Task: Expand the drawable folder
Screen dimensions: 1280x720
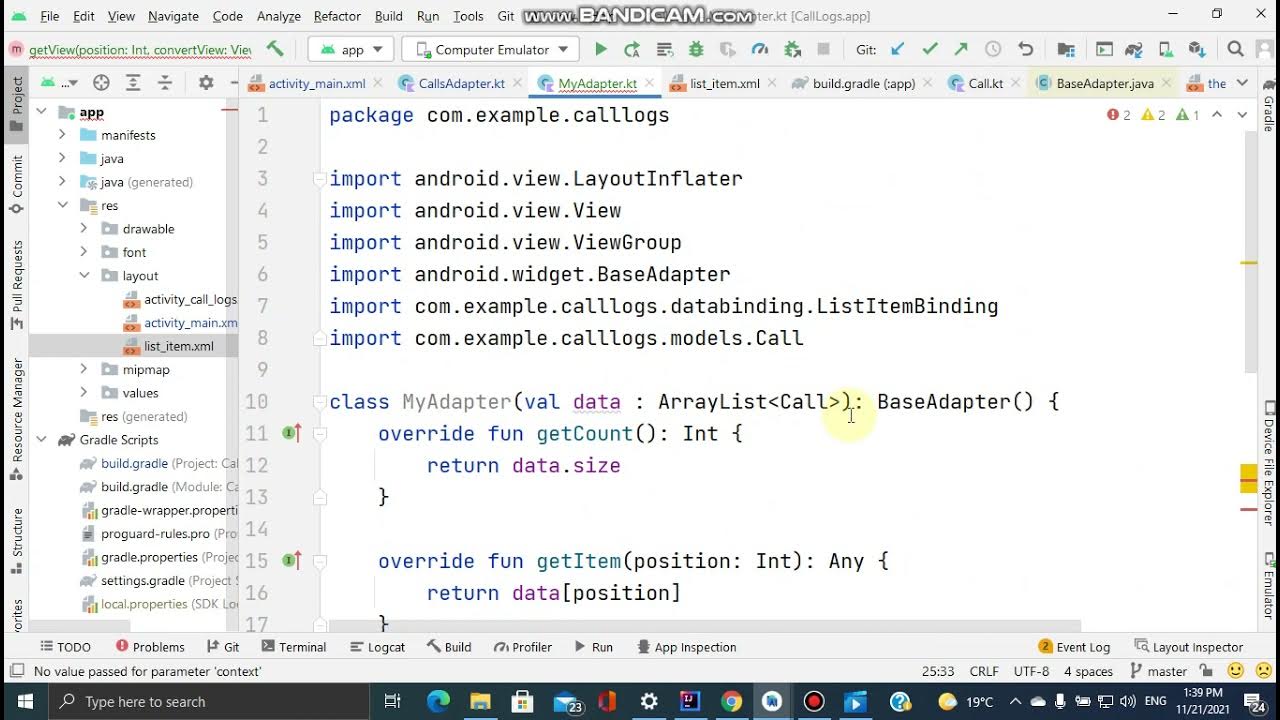Action: [x=84, y=229]
